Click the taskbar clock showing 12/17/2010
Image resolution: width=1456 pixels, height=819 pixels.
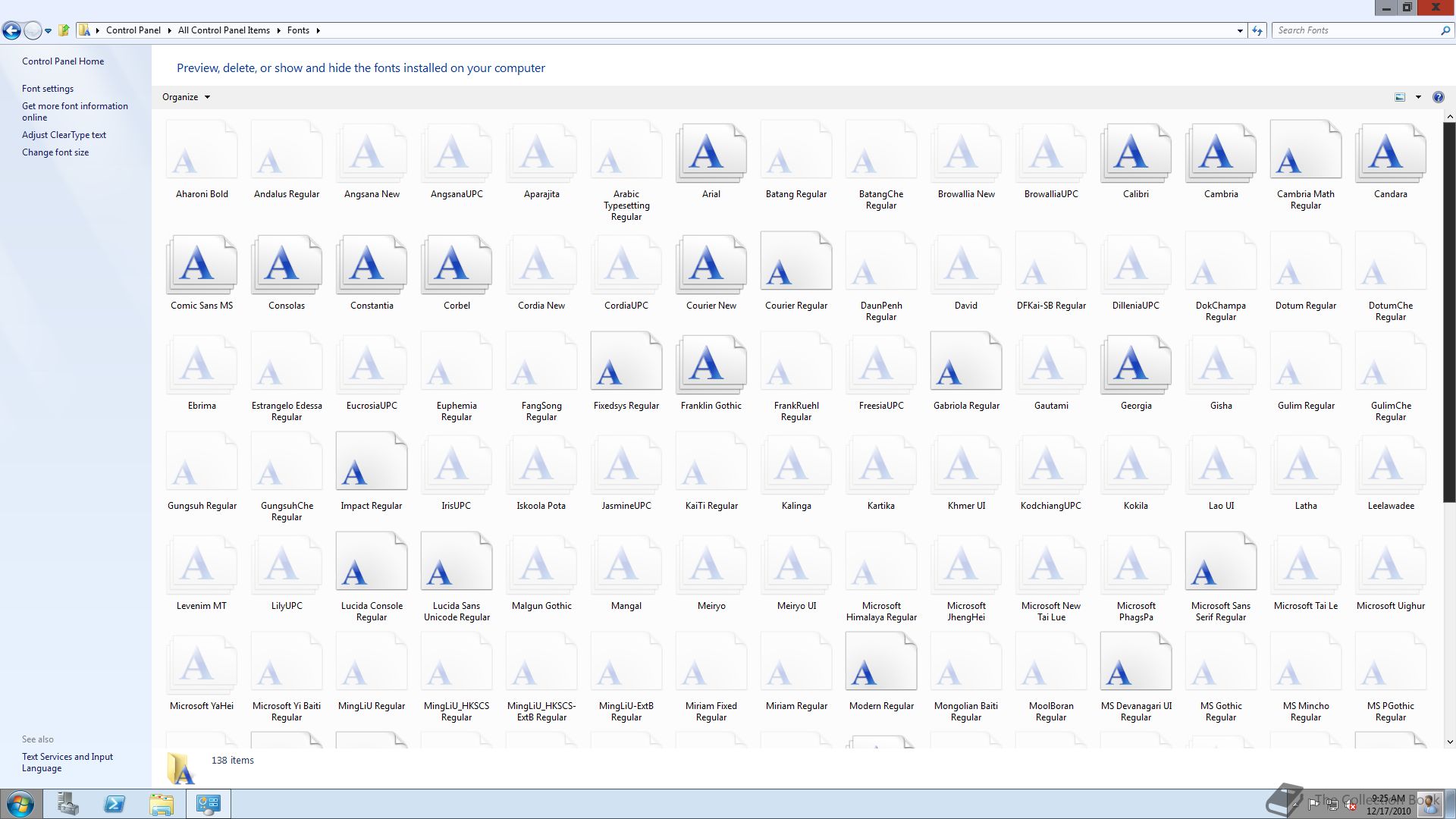pos(1389,805)
